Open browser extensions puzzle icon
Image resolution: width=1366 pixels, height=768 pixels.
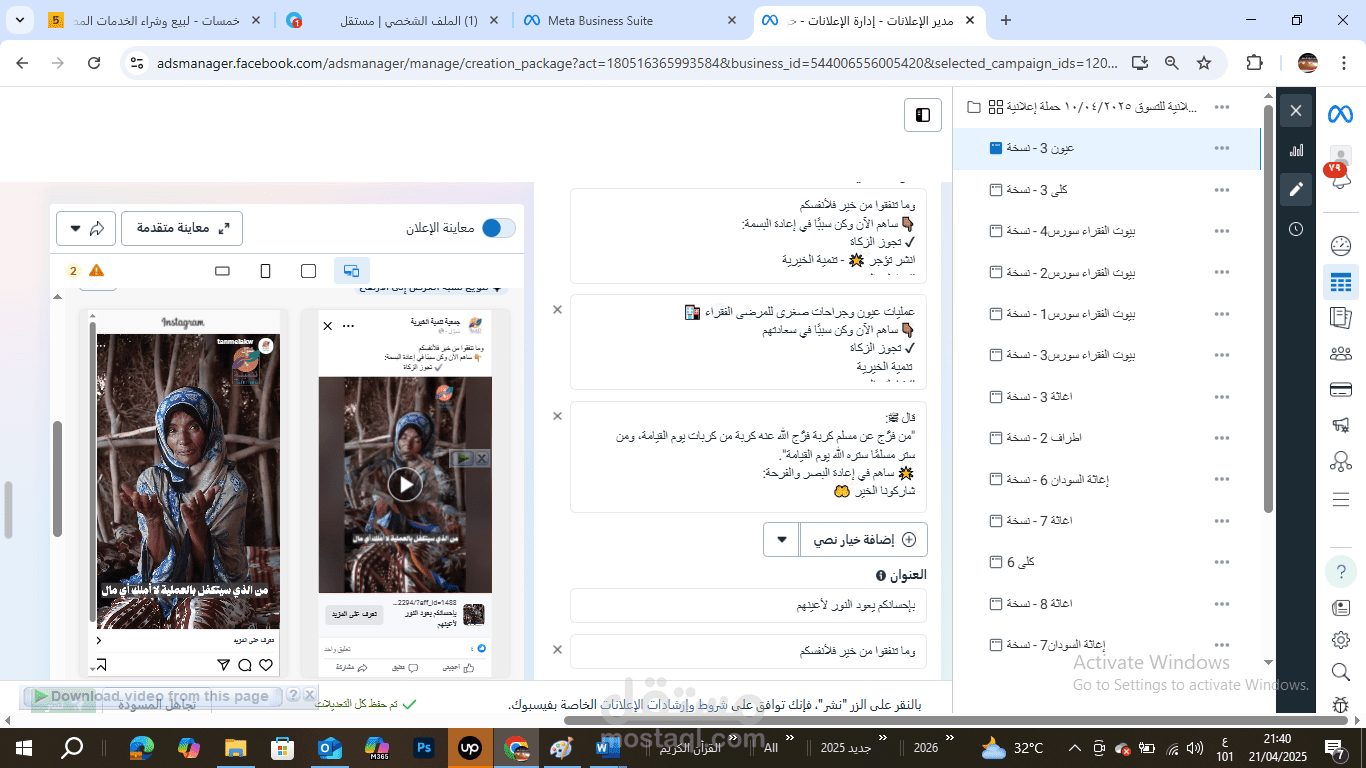point(1254,63)
